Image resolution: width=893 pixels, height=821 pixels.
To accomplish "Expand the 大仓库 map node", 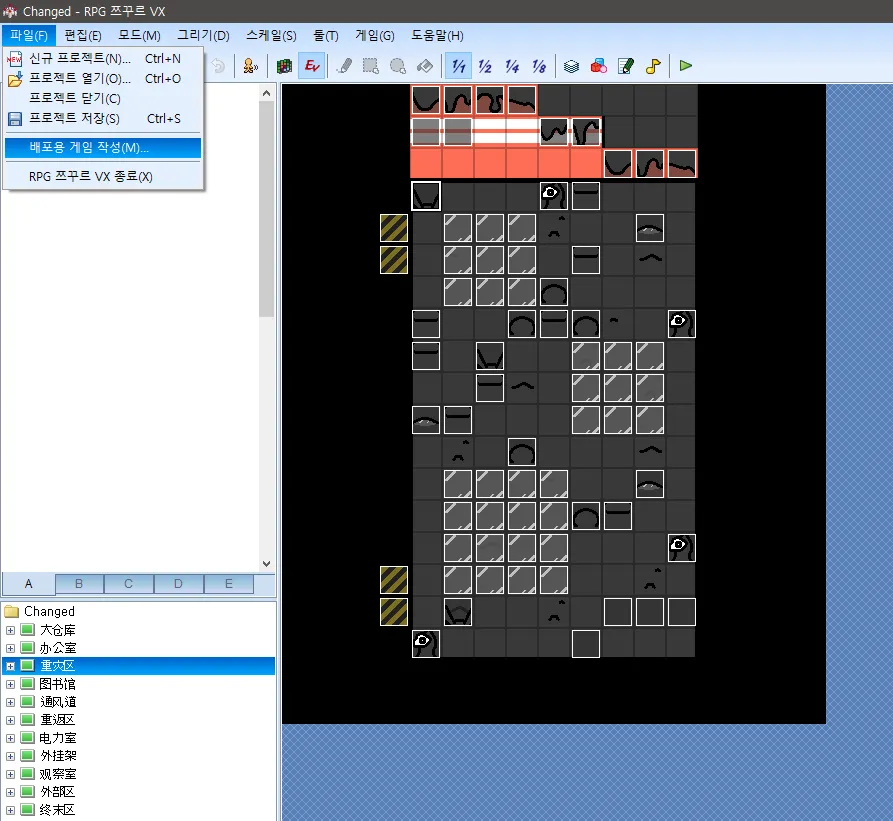I will tap(10, 630).
